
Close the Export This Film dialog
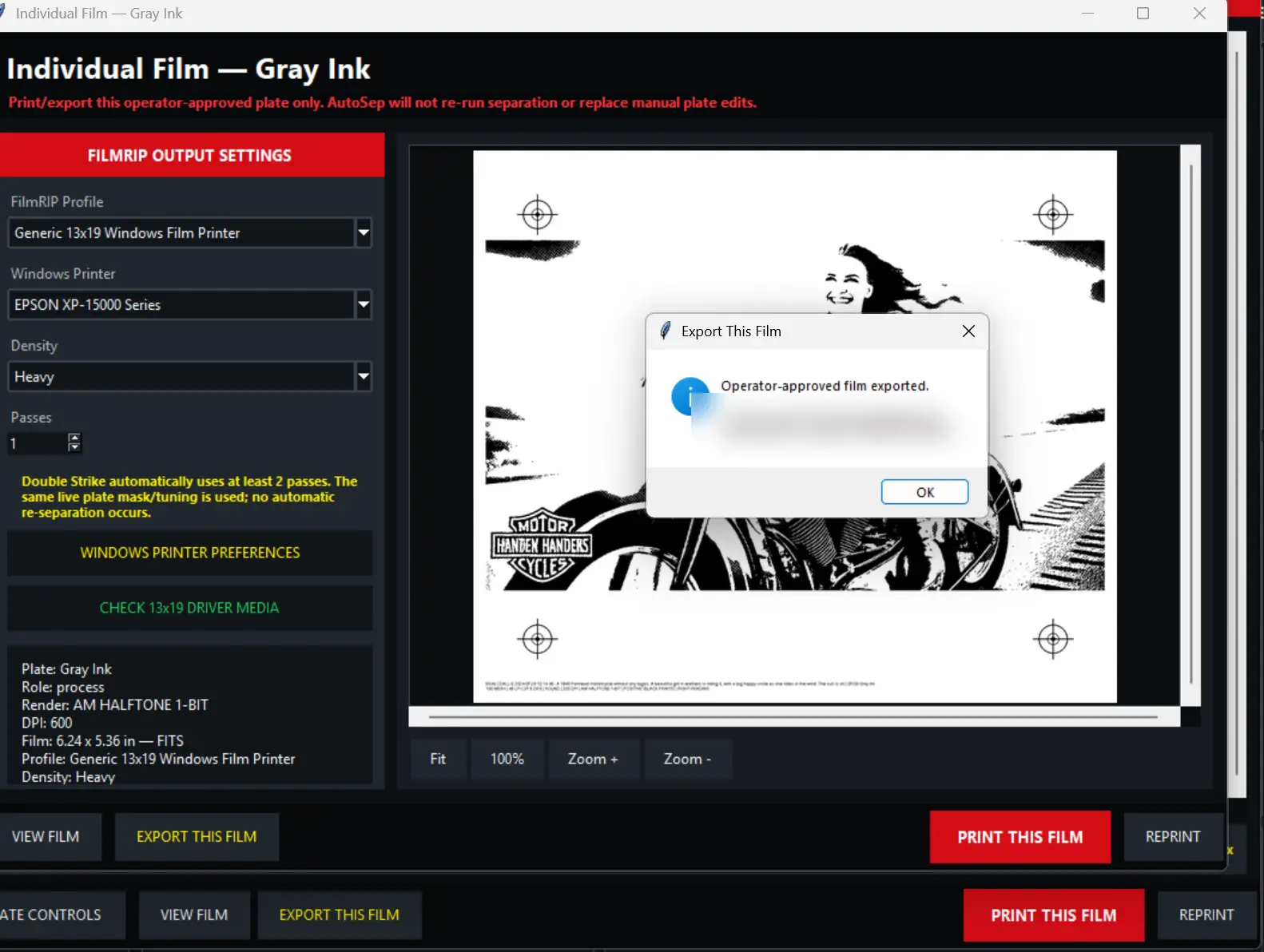[968, 331]
